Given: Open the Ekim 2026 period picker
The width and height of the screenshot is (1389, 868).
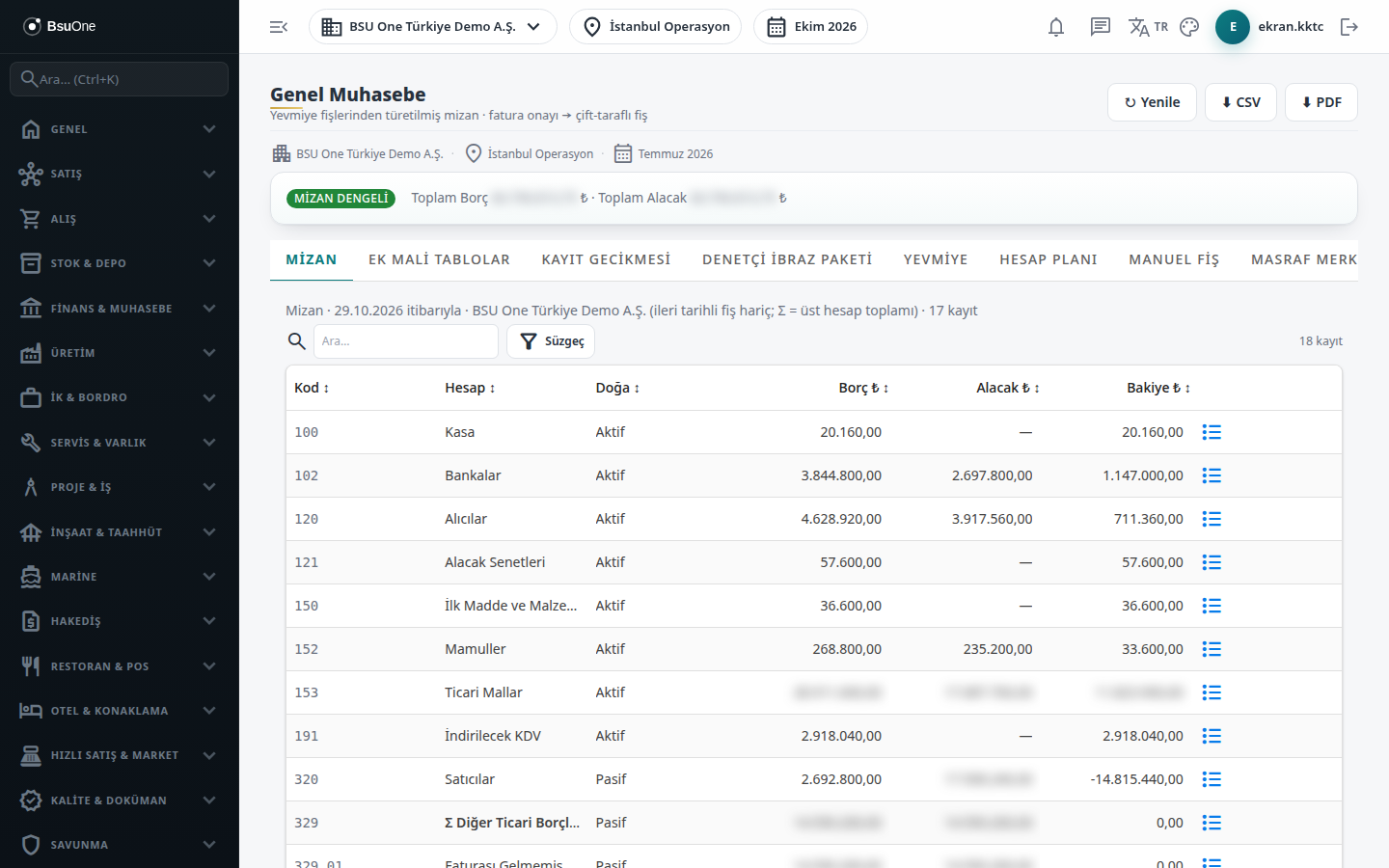Looking at the screenshot, I should click(811, 27).
